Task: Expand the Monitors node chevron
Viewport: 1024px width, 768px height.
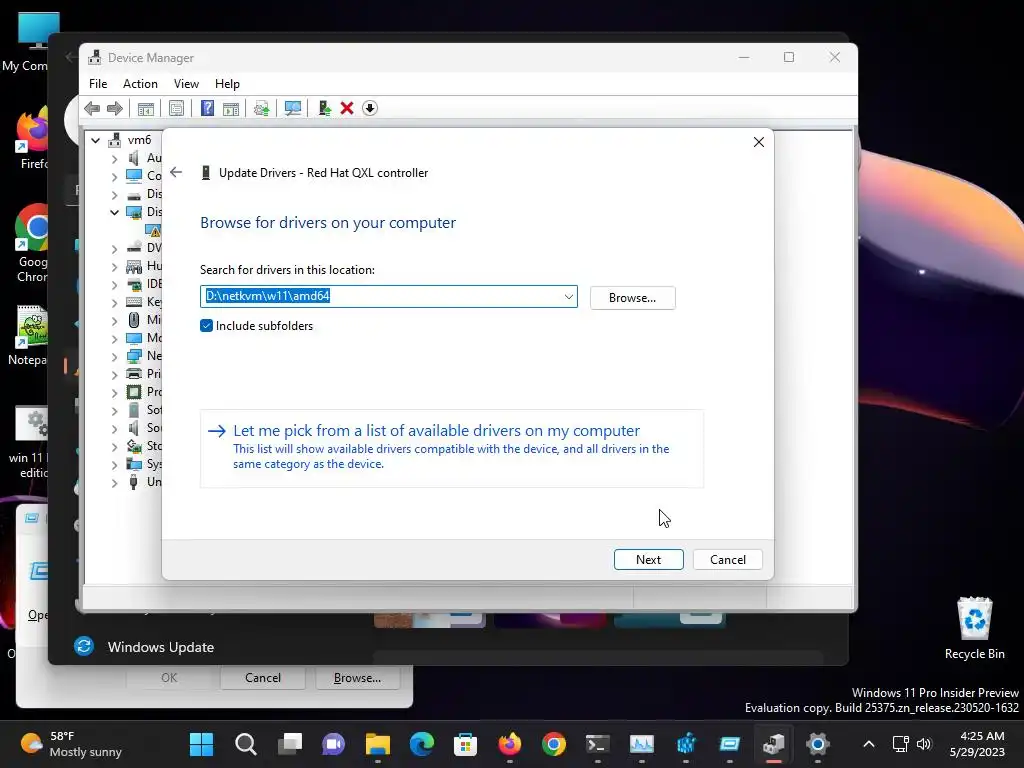Action: pos(114,338)
